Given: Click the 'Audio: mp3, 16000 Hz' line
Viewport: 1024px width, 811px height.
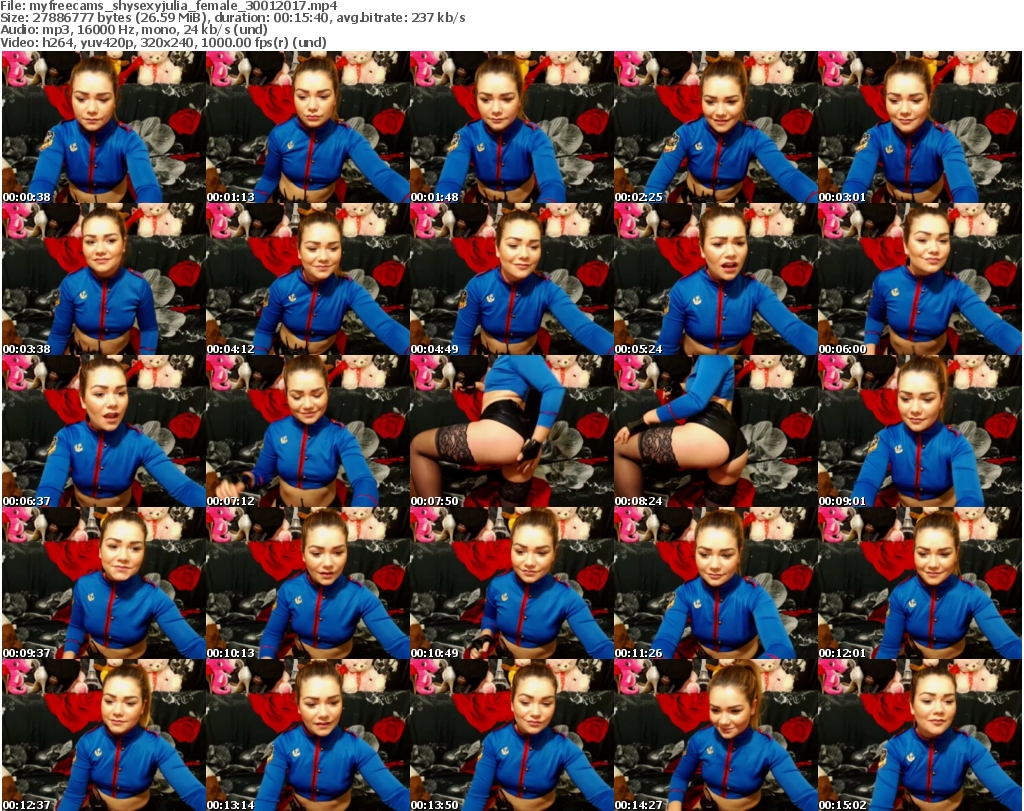Looking at the screenshot, I should pos(134,30).
